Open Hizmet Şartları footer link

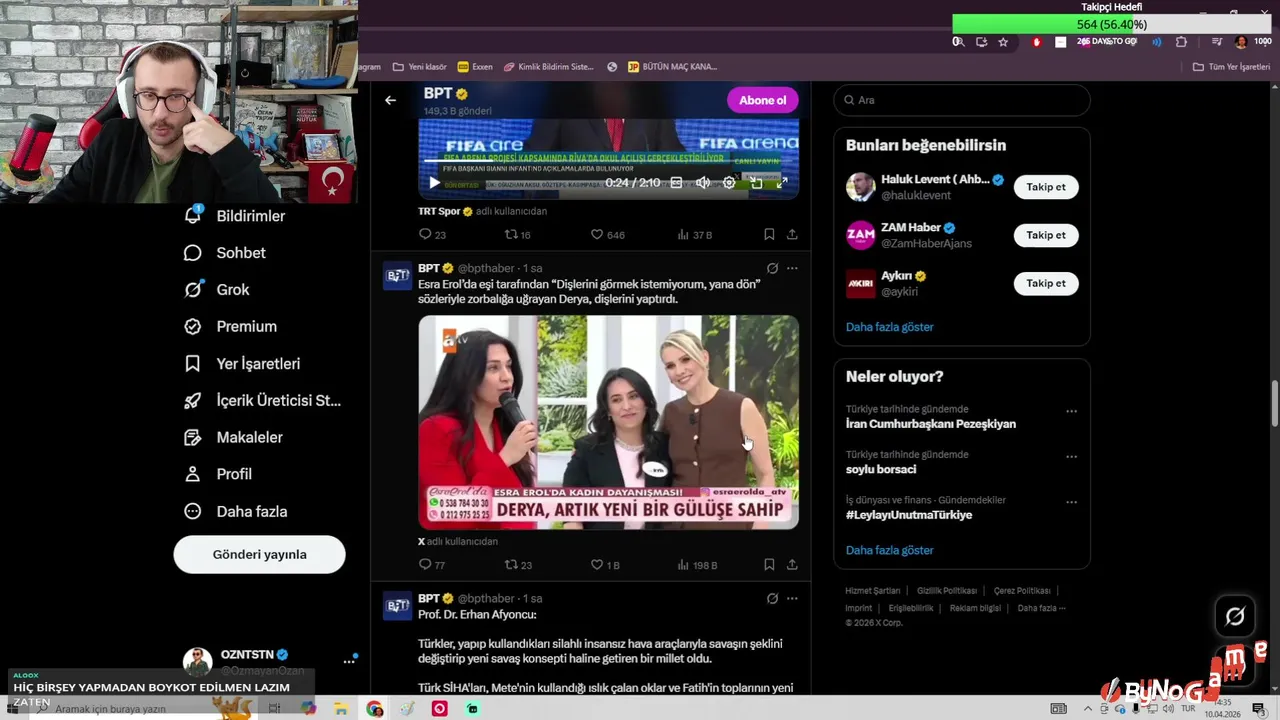(x=872, y=591)
